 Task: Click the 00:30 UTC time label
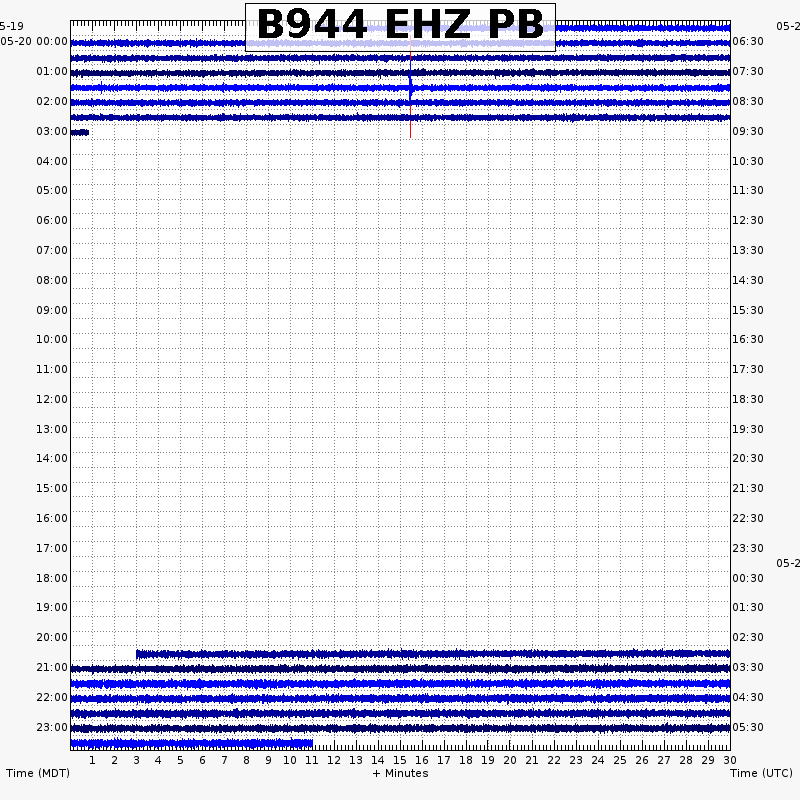pyautogui.click(x=748, y=578)
